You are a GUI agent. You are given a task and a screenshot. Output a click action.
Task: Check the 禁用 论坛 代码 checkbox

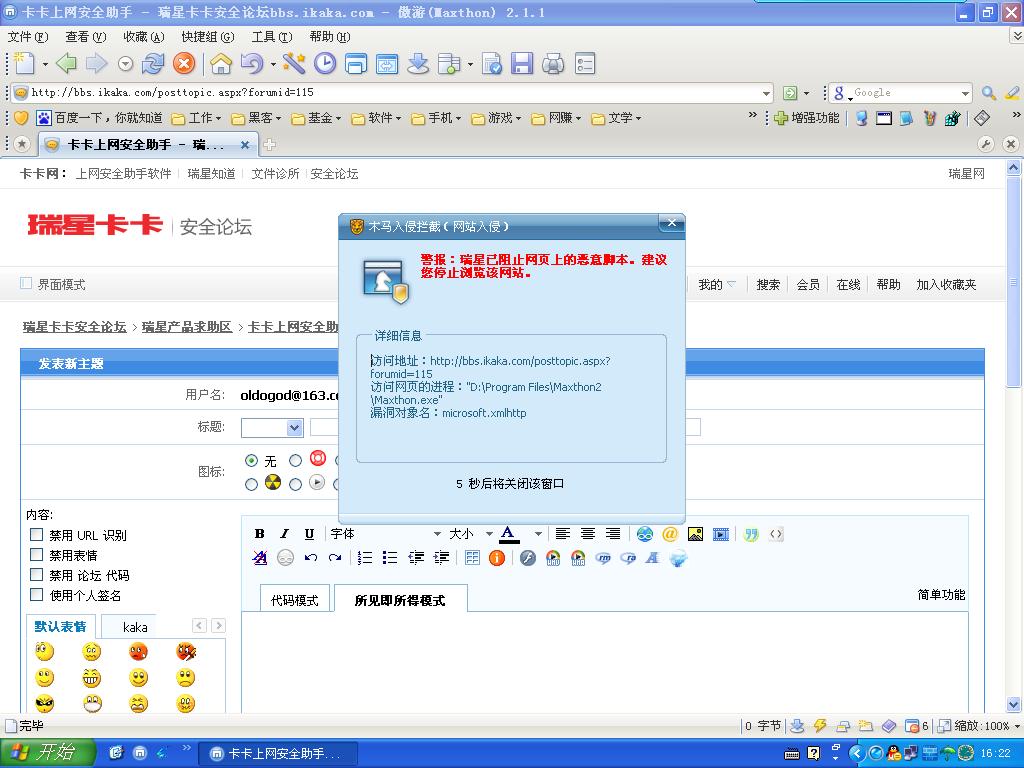(x=37, y=575)
